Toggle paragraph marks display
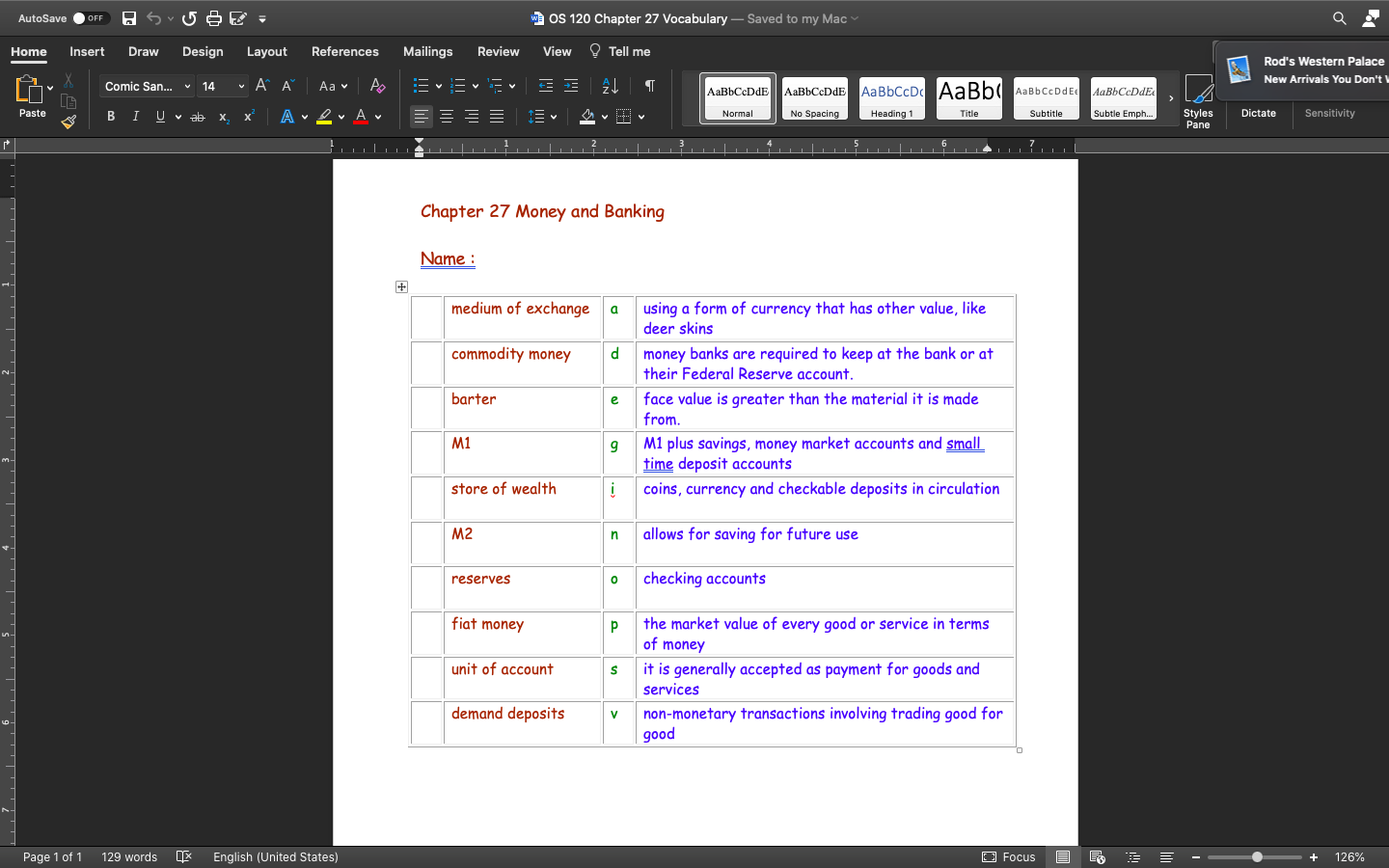This screenshot has height=868, width=1389. point(650,86)
